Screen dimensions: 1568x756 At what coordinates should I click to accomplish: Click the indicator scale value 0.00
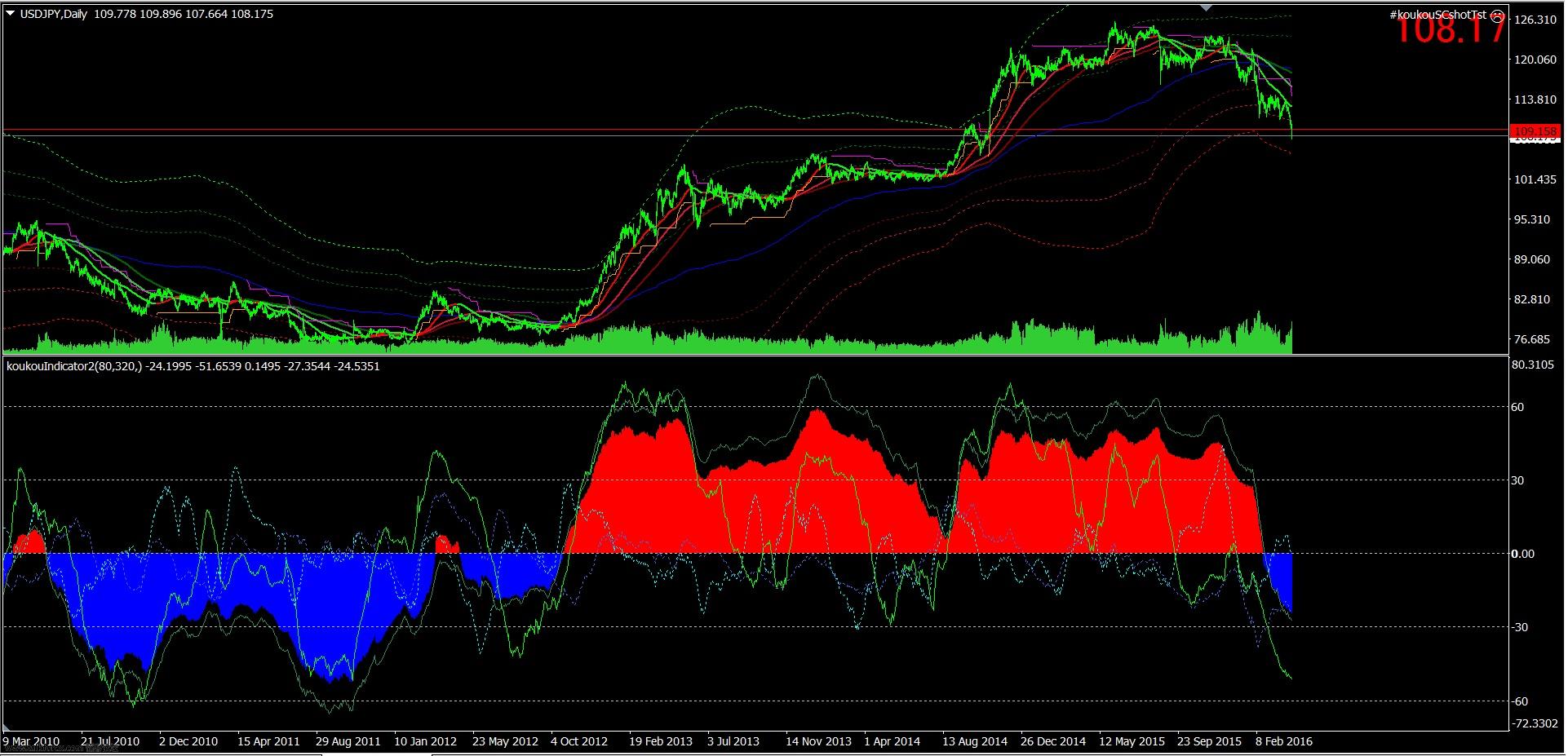[x=1523, y=554]
